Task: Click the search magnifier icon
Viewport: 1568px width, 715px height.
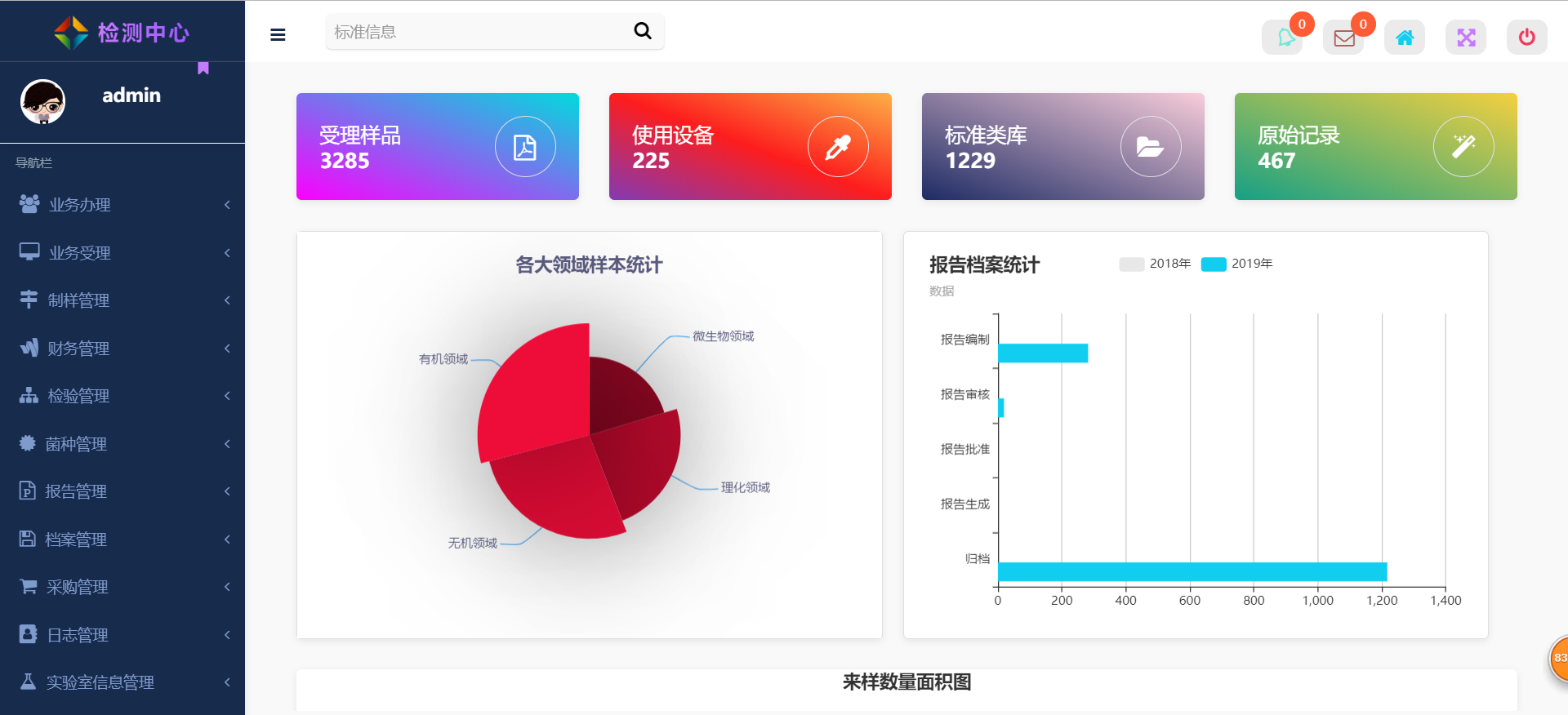Action: pos(643,31)
